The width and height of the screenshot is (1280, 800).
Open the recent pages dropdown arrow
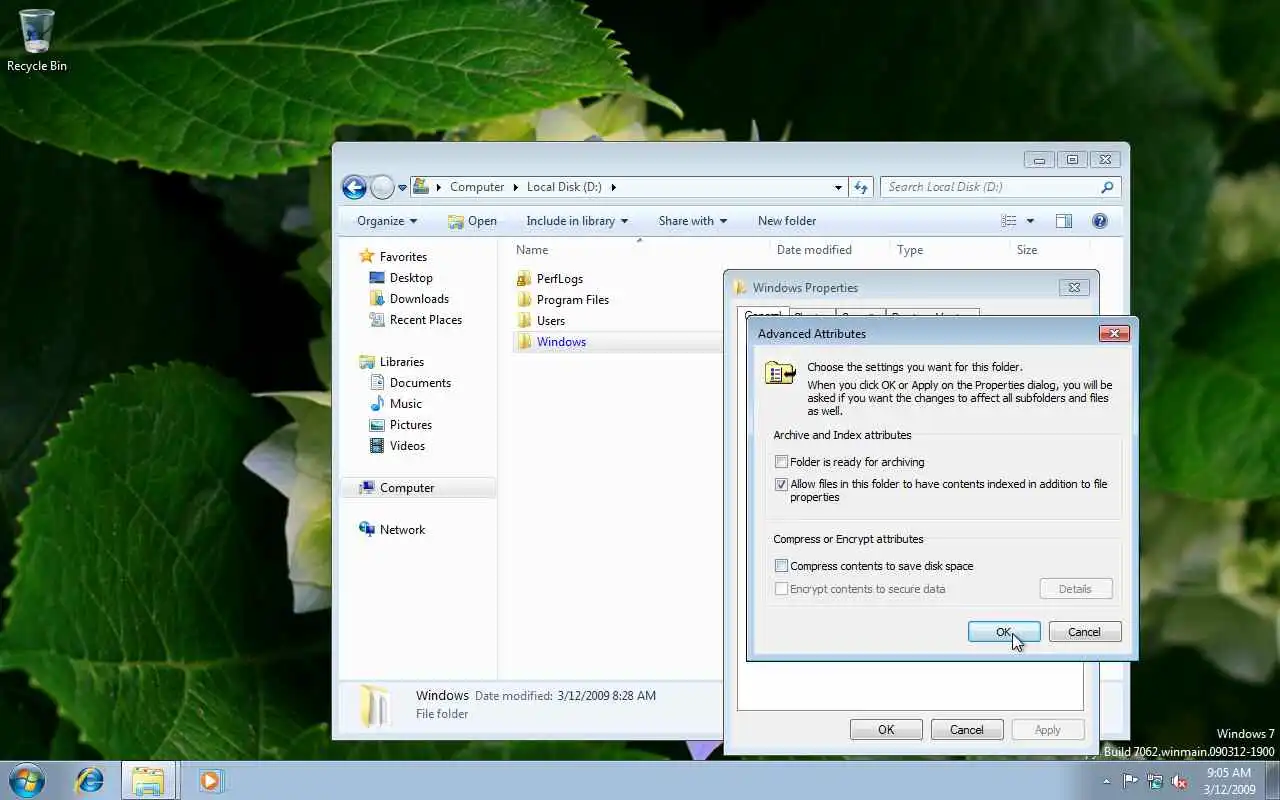point(402,187)
